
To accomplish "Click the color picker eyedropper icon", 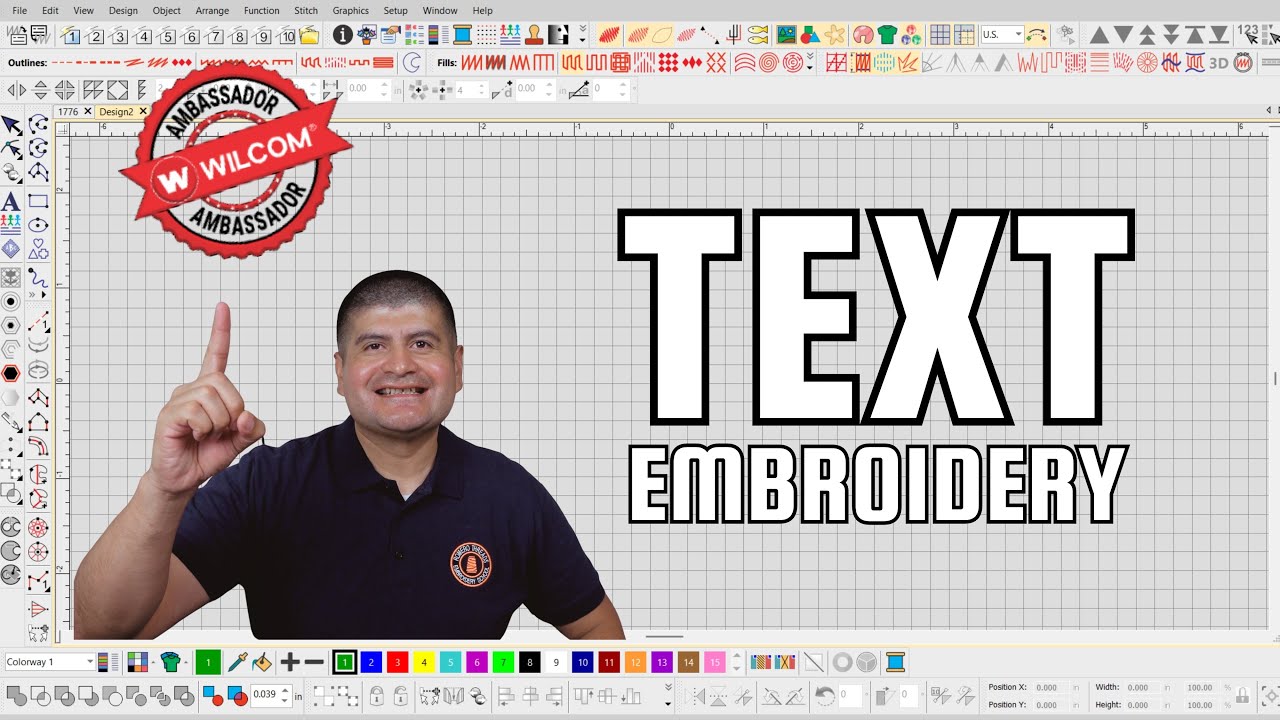I will [x=237, y=662].
